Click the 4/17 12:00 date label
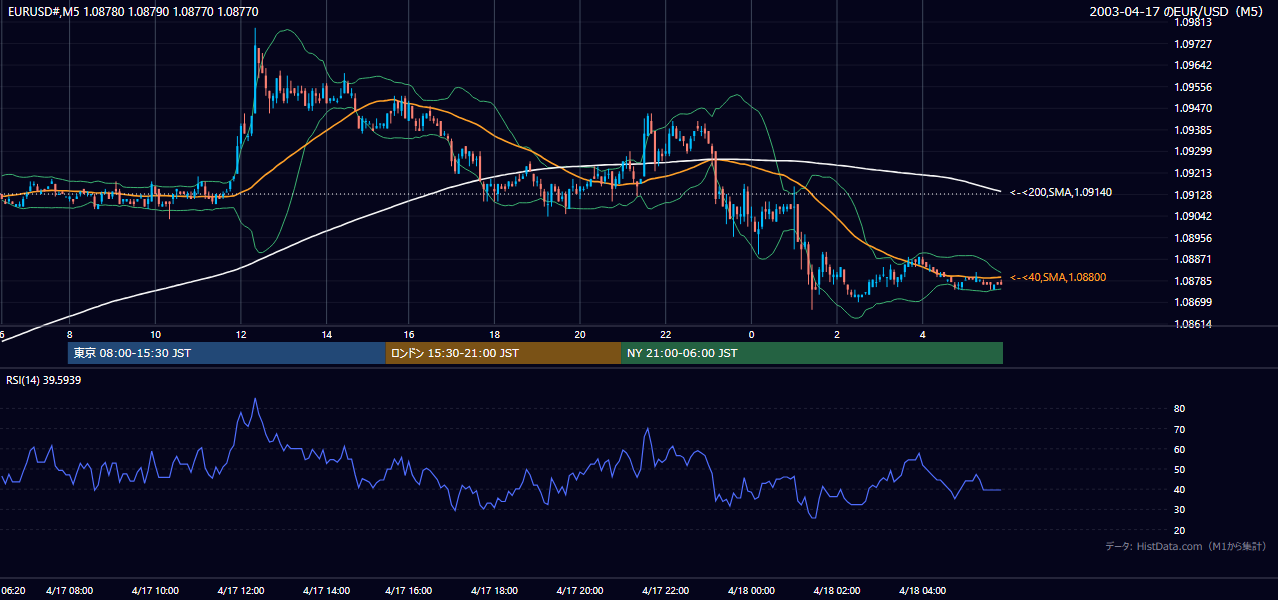1278x600 pixels. (x=240, y=590)
